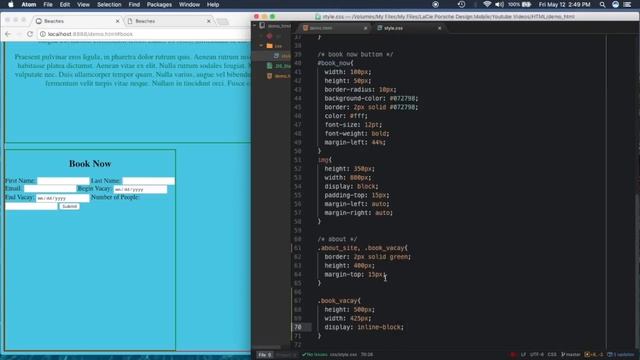Click the screen recording status icon
Screen dimensions: 640x360
436,4
